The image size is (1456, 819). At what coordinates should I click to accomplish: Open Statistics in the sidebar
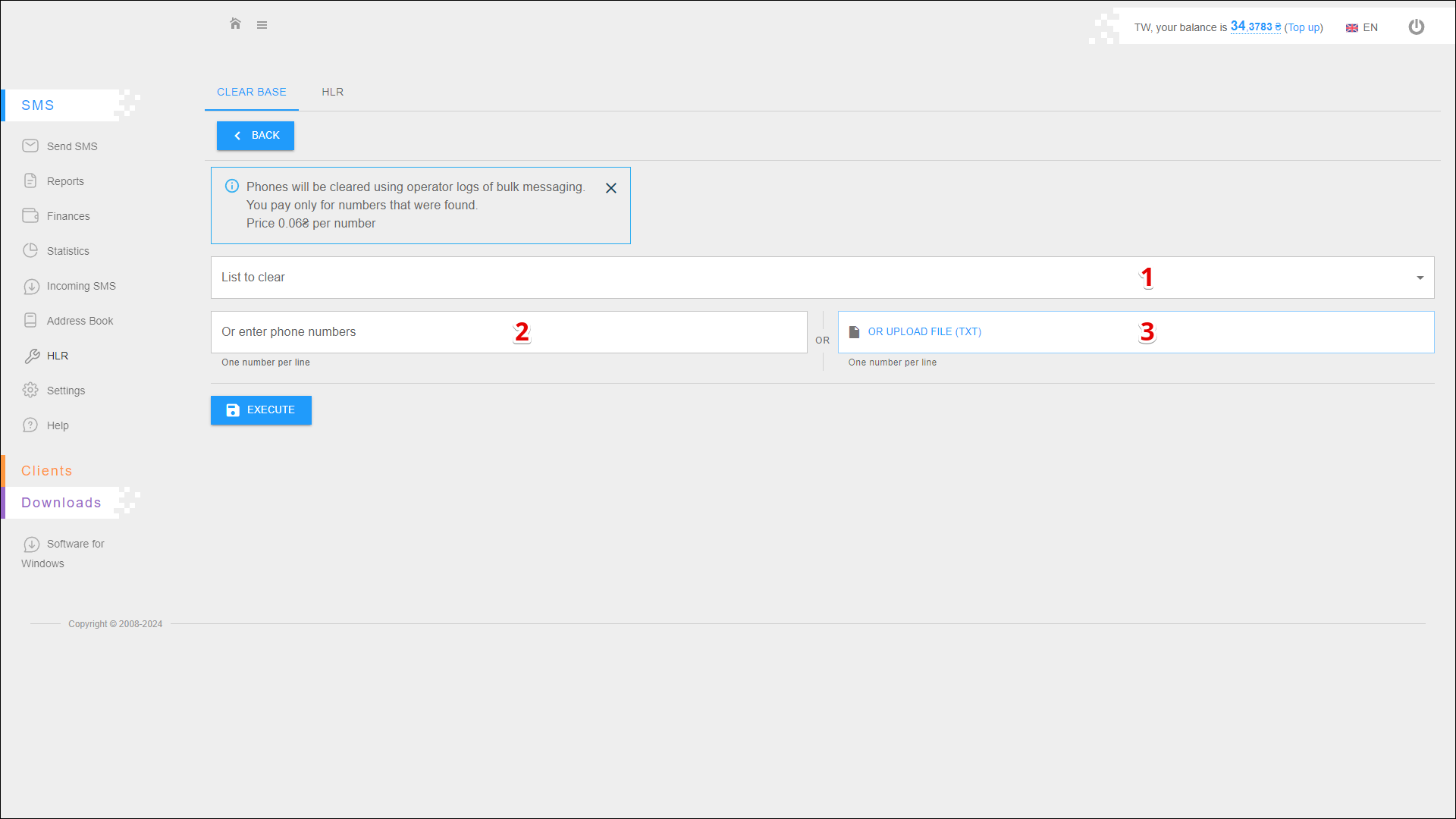[x=67, y=251]
